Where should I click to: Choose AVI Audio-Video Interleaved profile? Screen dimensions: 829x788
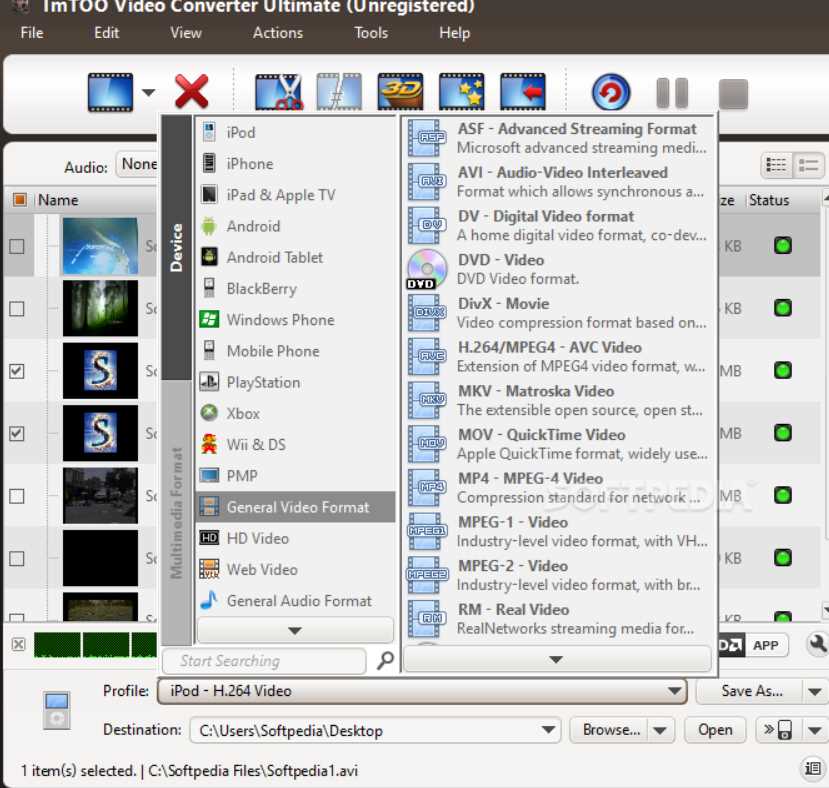pyautogui.click(x=558, y=181)
